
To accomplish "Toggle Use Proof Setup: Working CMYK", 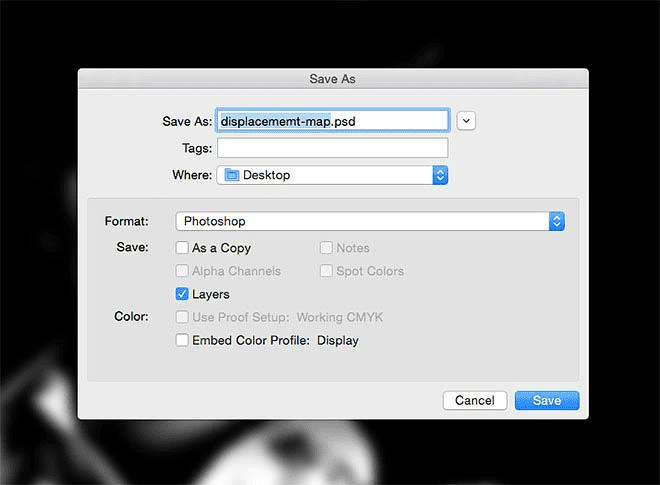I will point(182,317).
